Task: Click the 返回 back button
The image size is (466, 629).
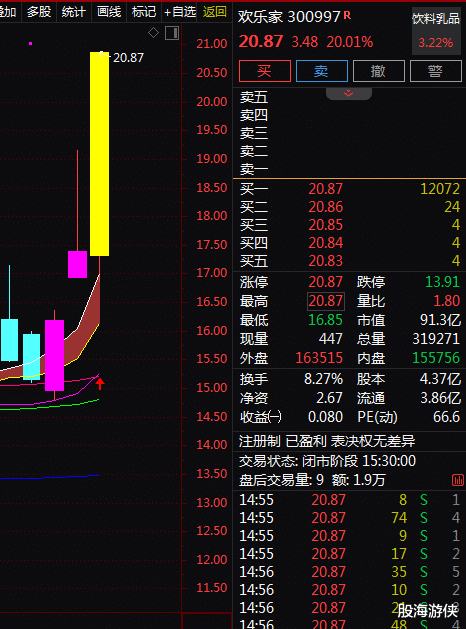Action: click(x=215, y=12)
